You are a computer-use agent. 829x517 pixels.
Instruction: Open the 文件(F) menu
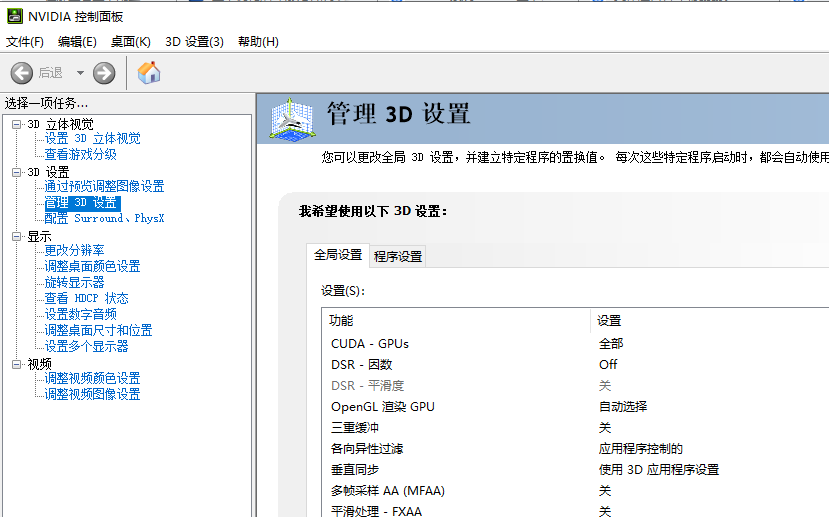[x=25, y=42]
